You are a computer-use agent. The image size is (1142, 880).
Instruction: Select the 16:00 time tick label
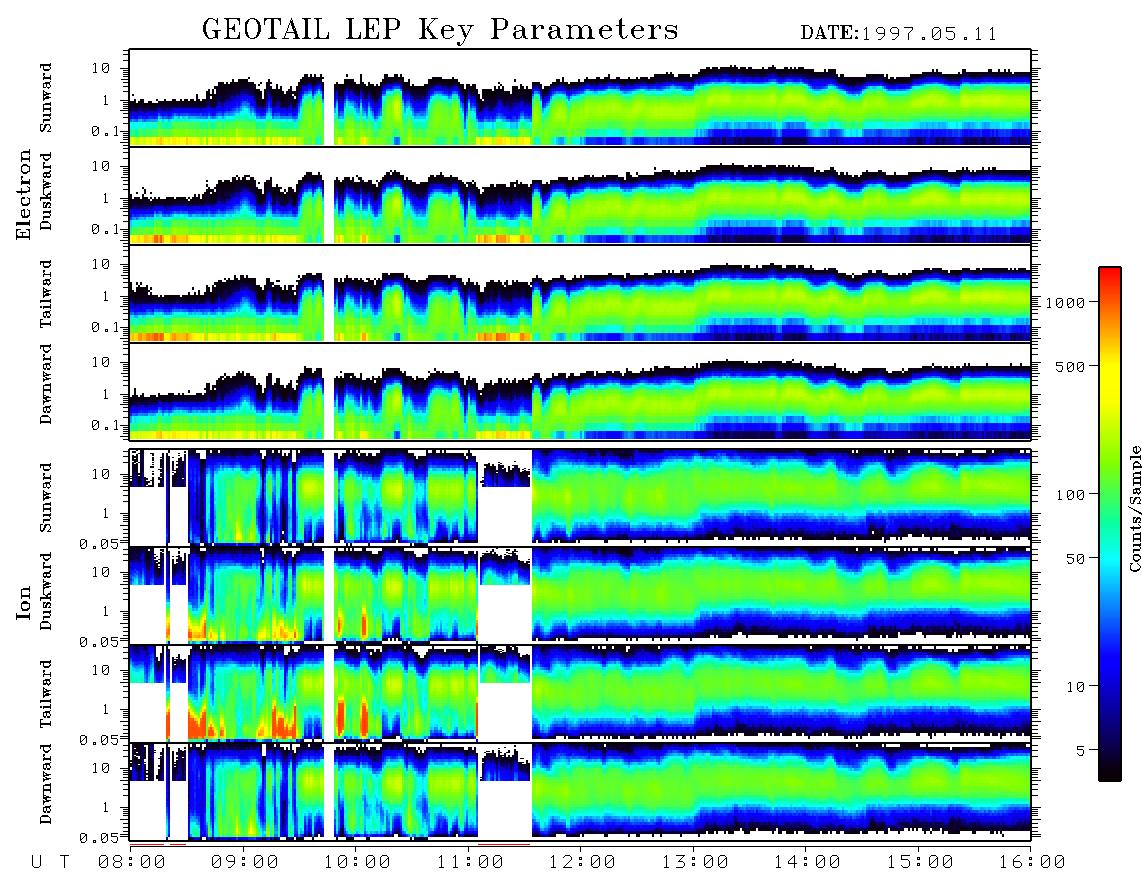pos(1032,862)
